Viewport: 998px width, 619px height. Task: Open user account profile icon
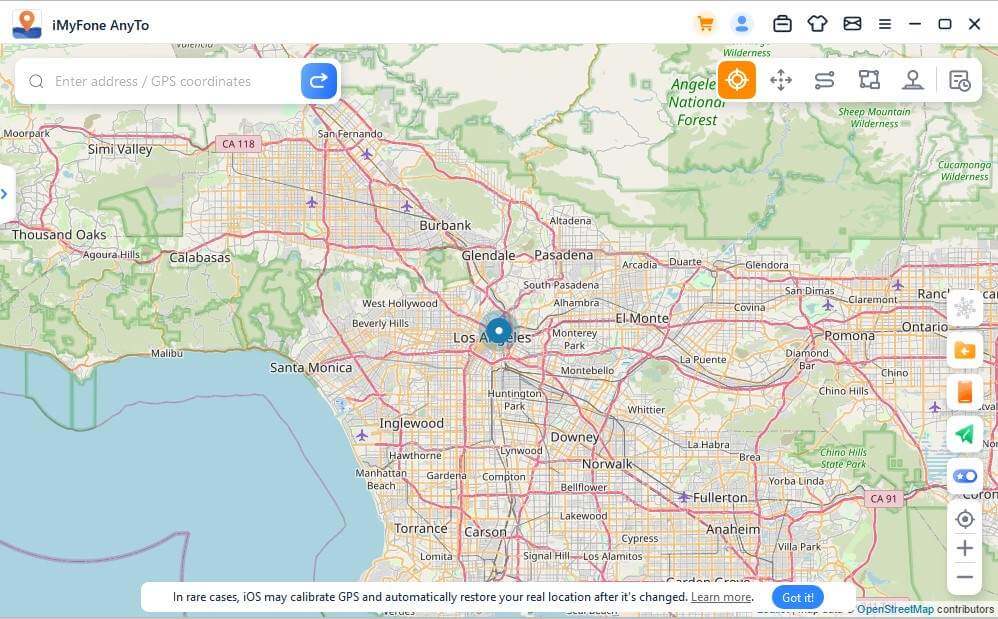coord(741,24)
